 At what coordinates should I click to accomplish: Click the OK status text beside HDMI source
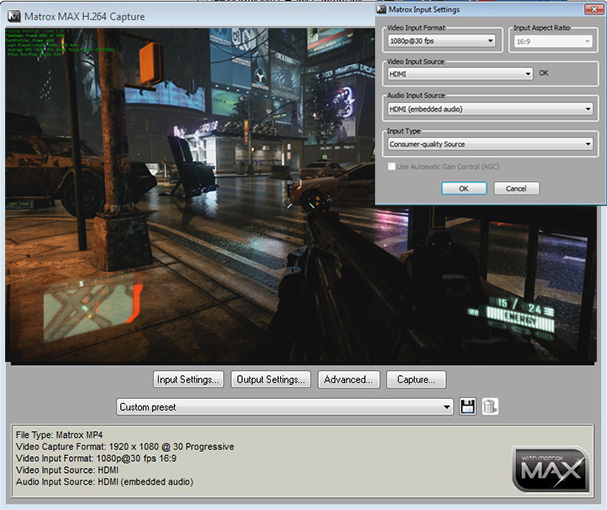(544, 73)
